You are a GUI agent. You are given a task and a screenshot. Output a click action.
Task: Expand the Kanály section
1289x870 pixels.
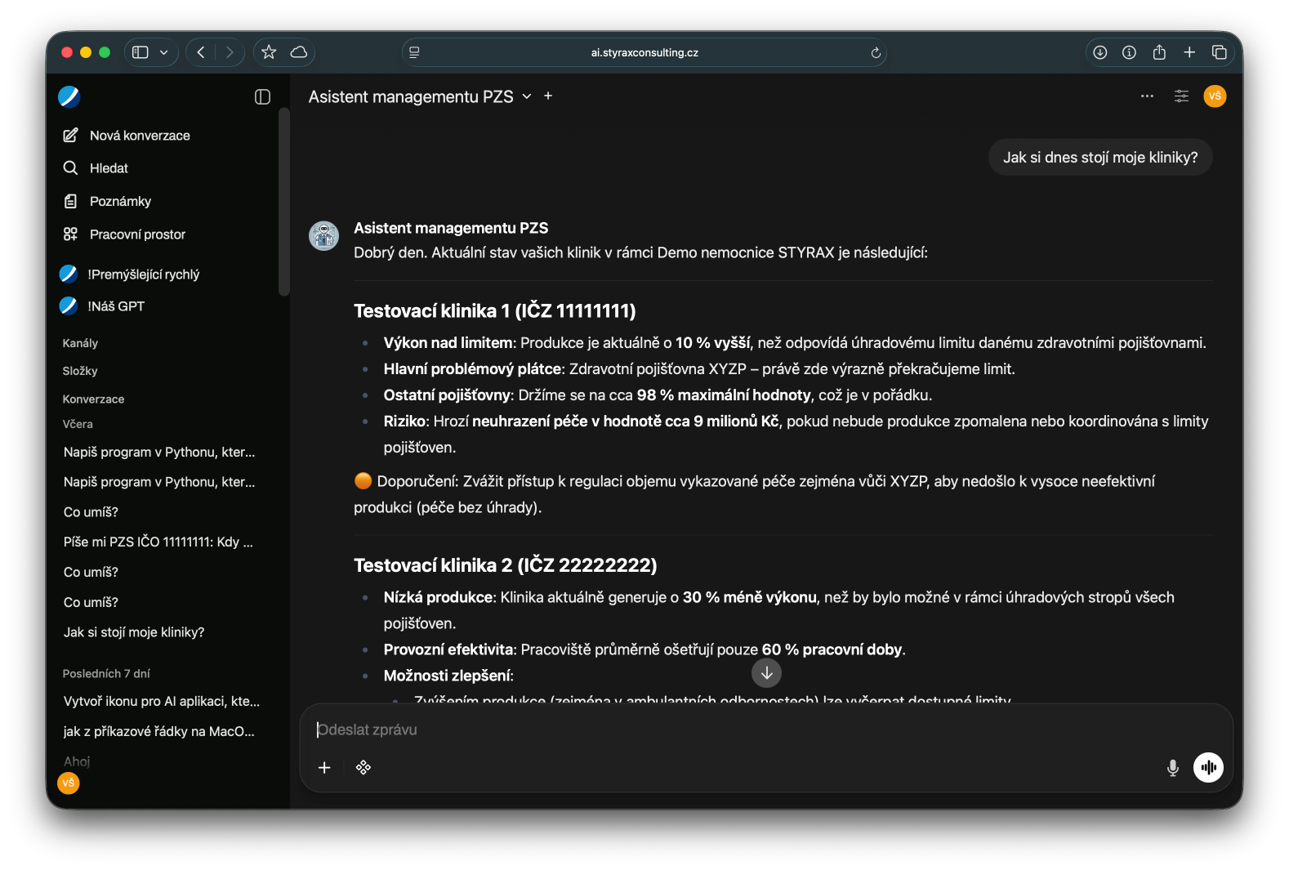click(x=80, y=343)
